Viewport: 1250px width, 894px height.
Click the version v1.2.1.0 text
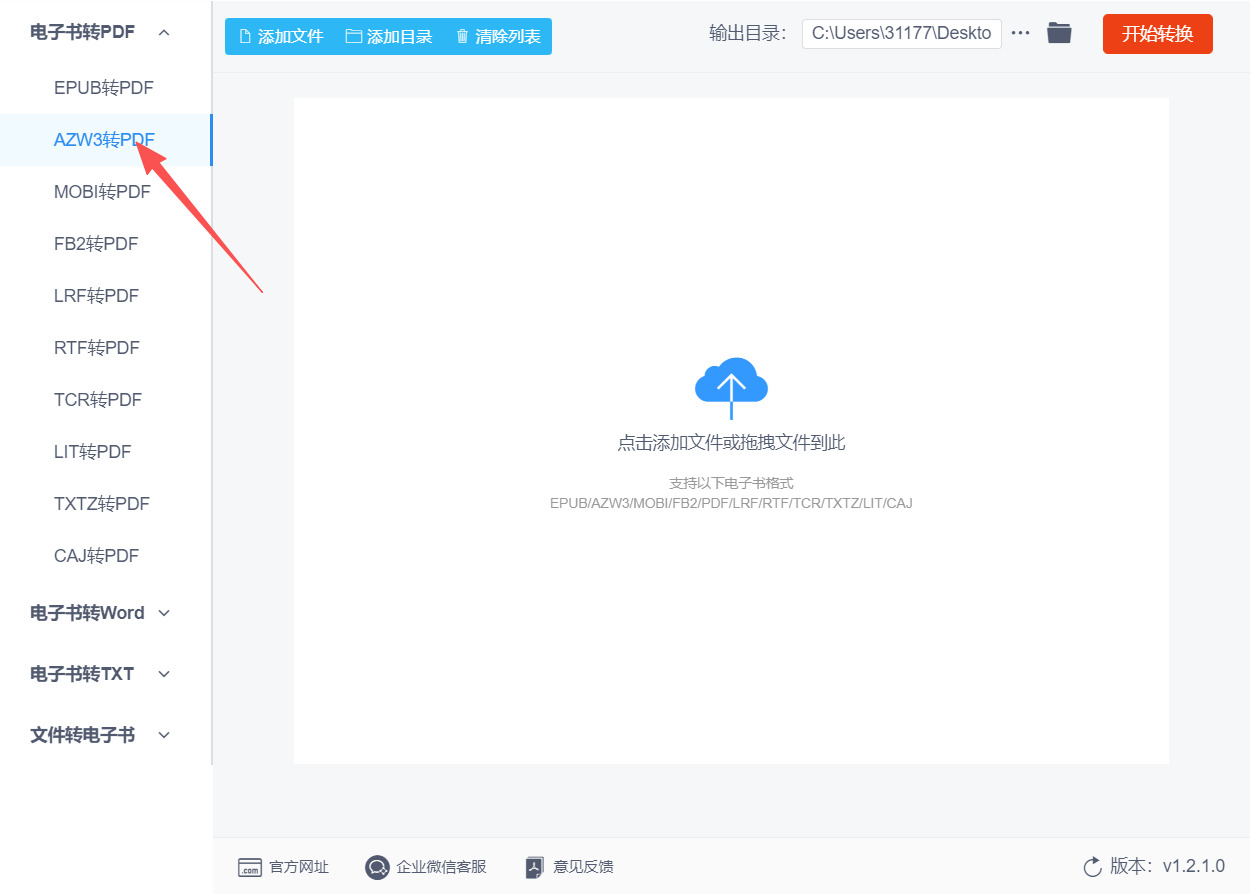point(1167,866)
